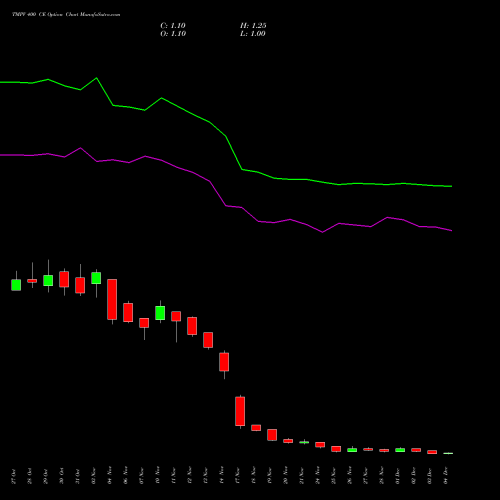
Task: Click the red candlestick for 30 Oct
Action: coord(64,279)
